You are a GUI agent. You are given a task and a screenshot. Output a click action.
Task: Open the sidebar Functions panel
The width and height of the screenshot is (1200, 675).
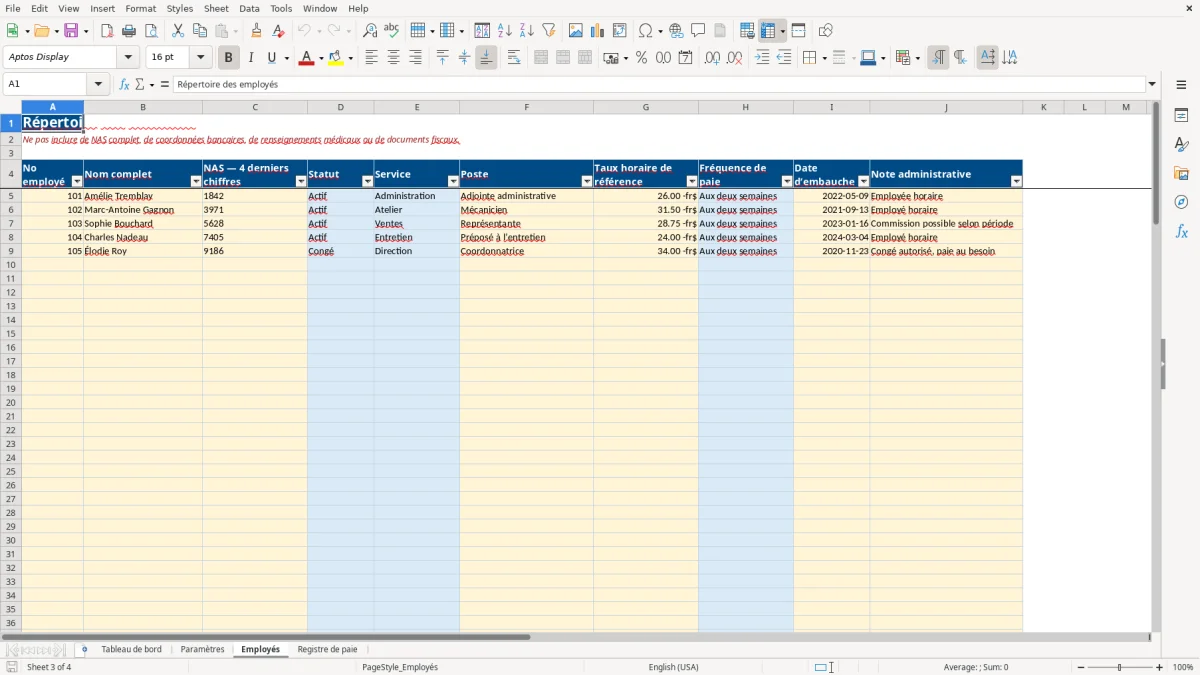point(1181,231)
